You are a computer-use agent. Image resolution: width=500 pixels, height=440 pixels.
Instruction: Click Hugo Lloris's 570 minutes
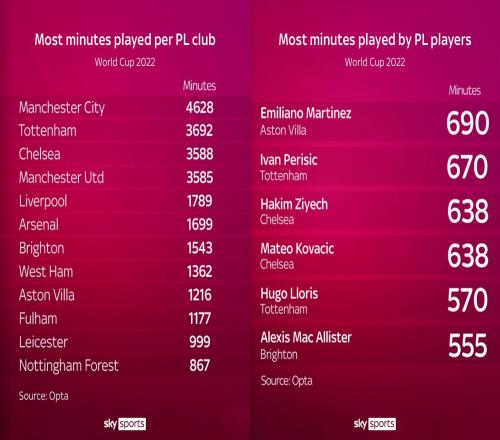coord(468,300)
